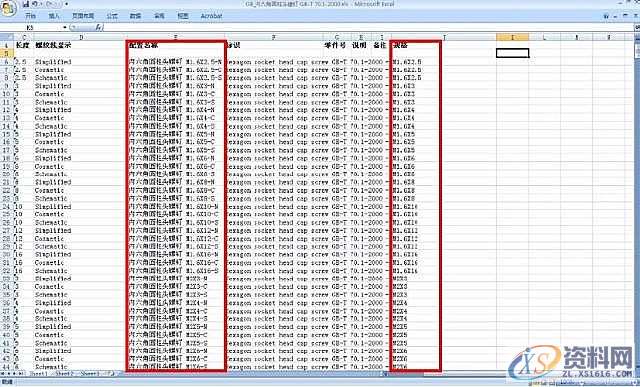Viewport: 640px width, 387px height.
Task: Click the 零件号 header cell
Action: [335, 45]
